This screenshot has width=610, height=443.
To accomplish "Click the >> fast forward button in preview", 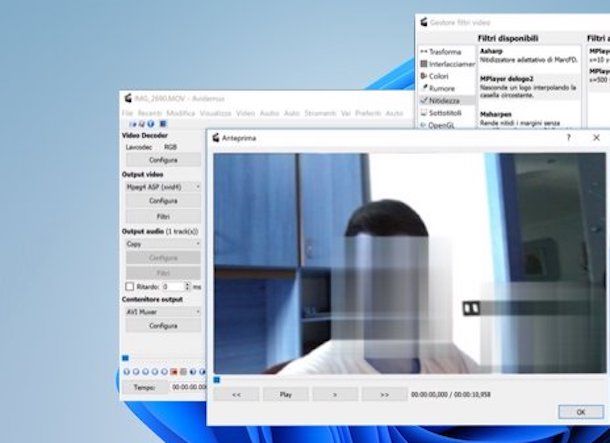I will [x=384, y=394].
